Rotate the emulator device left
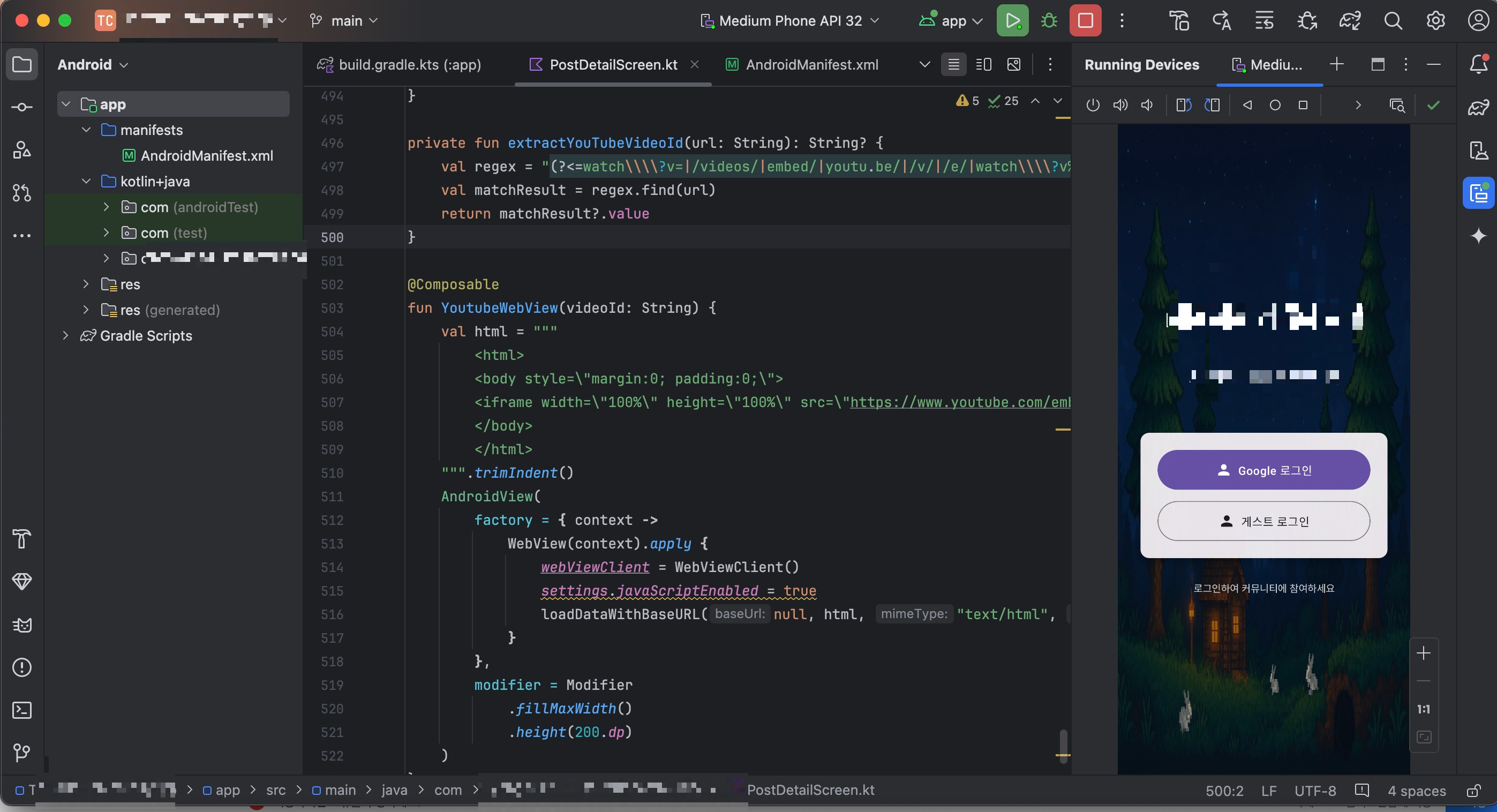The height and width of the screenshot is (812, 1497). pyautogui.click(x=1184, y=105)
